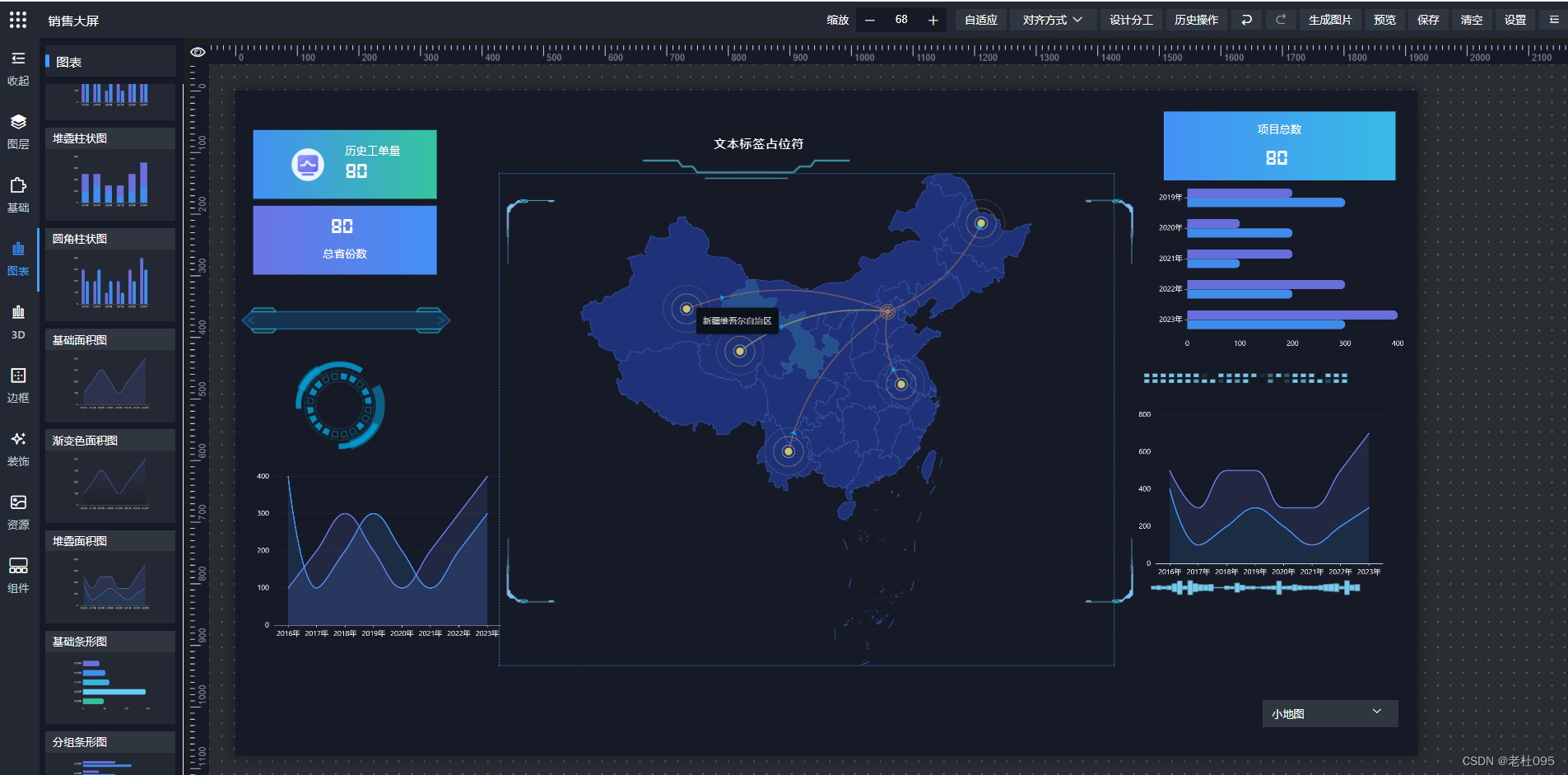Click the redo arrow icon
Image resolution: width=1568 pixels, height=775 pixels.
[1281, 20]
